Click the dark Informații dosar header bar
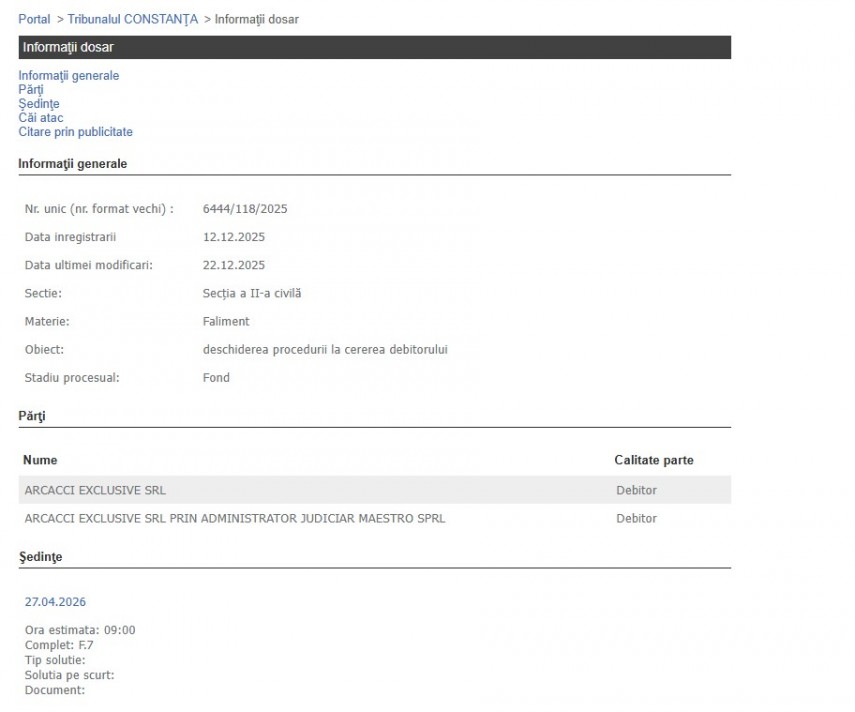Viewport: 855px width, 712px height. point(374,47)
